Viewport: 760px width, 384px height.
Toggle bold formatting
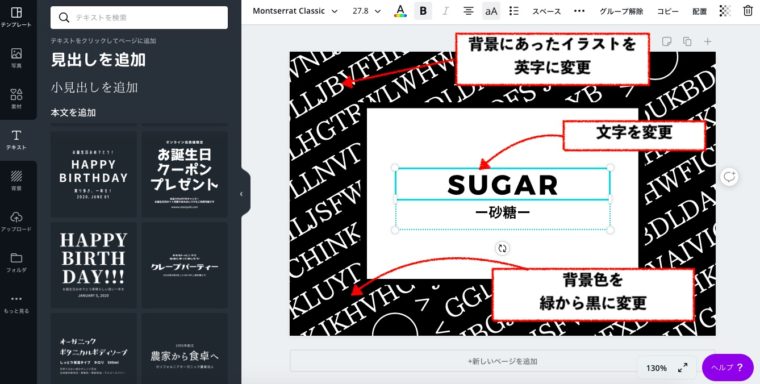point(423,11)
